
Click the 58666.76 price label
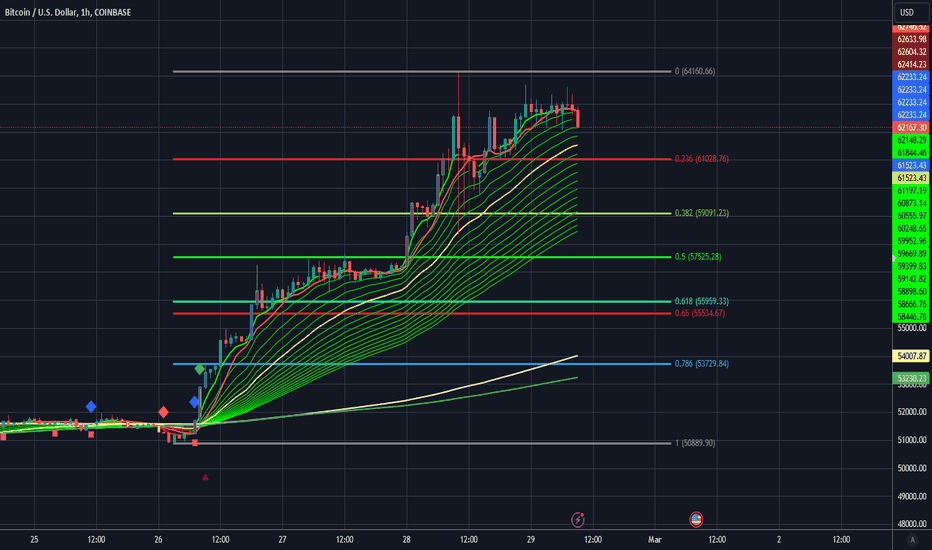[x=912, y=304]
